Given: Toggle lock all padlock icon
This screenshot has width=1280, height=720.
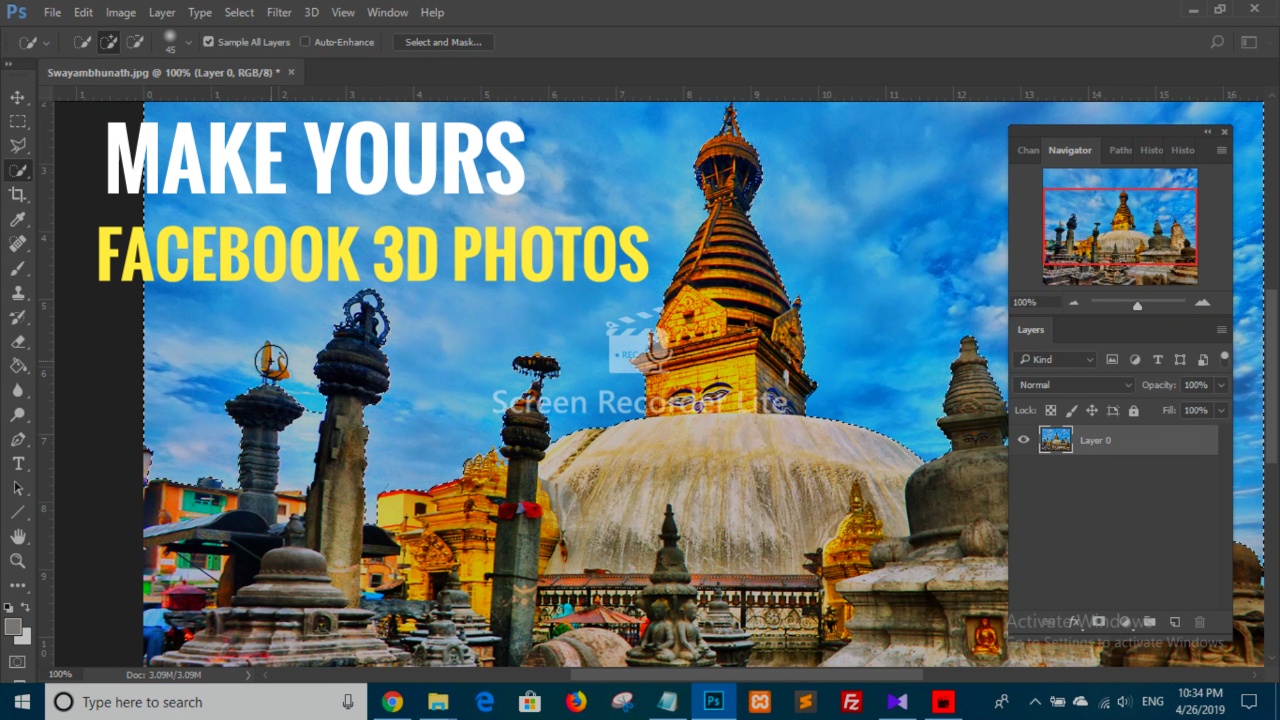Looking at the screenshot, I should click(1133, 411).
